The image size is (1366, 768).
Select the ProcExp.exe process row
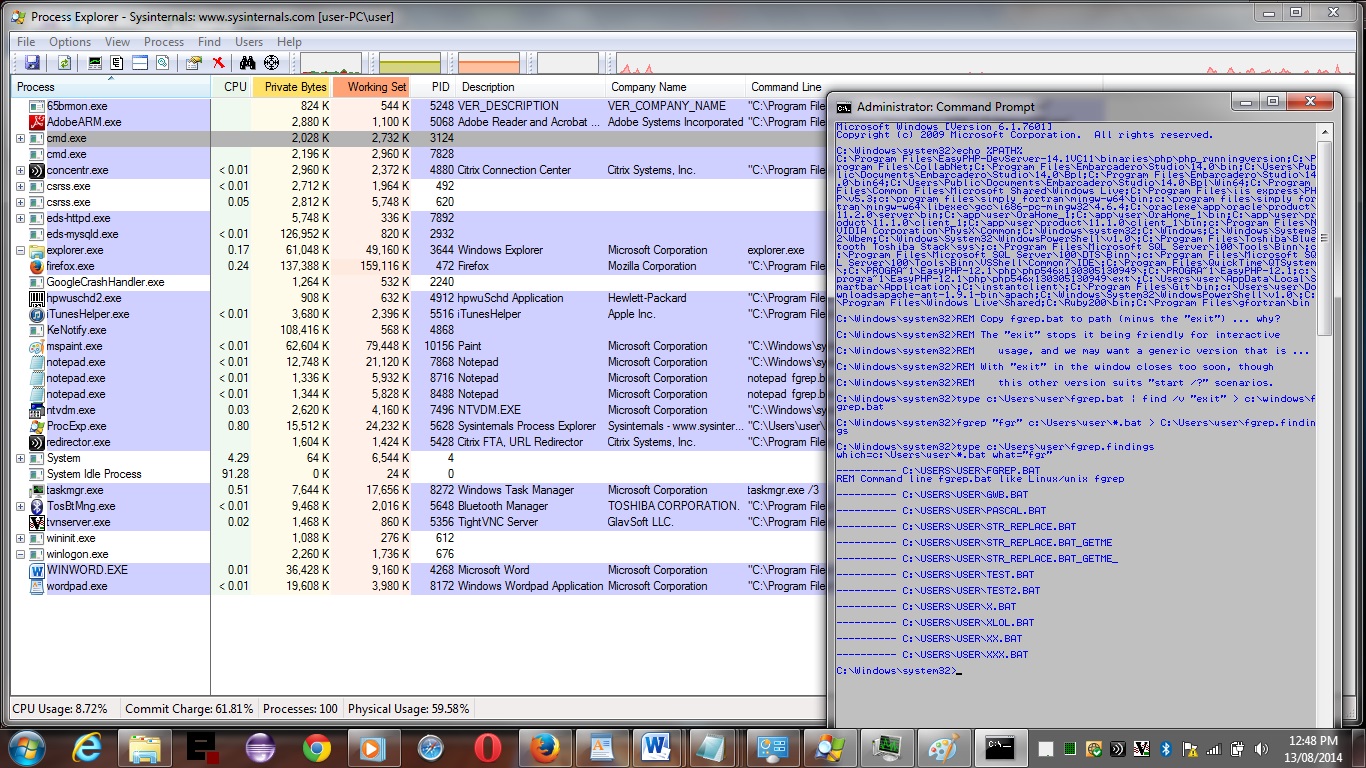click(417, 426)
